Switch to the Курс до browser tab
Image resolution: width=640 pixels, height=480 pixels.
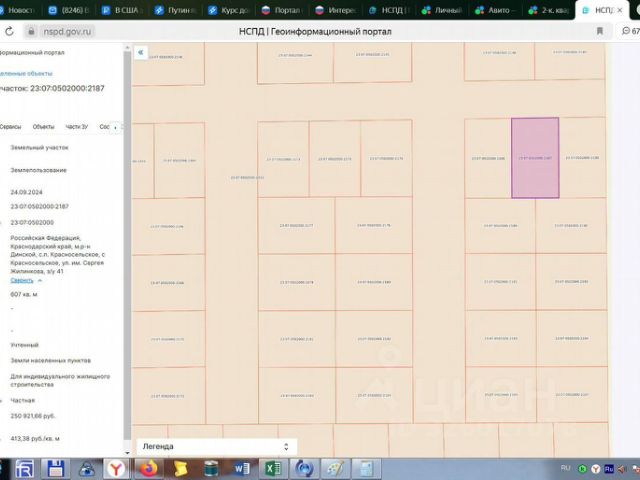229,11
